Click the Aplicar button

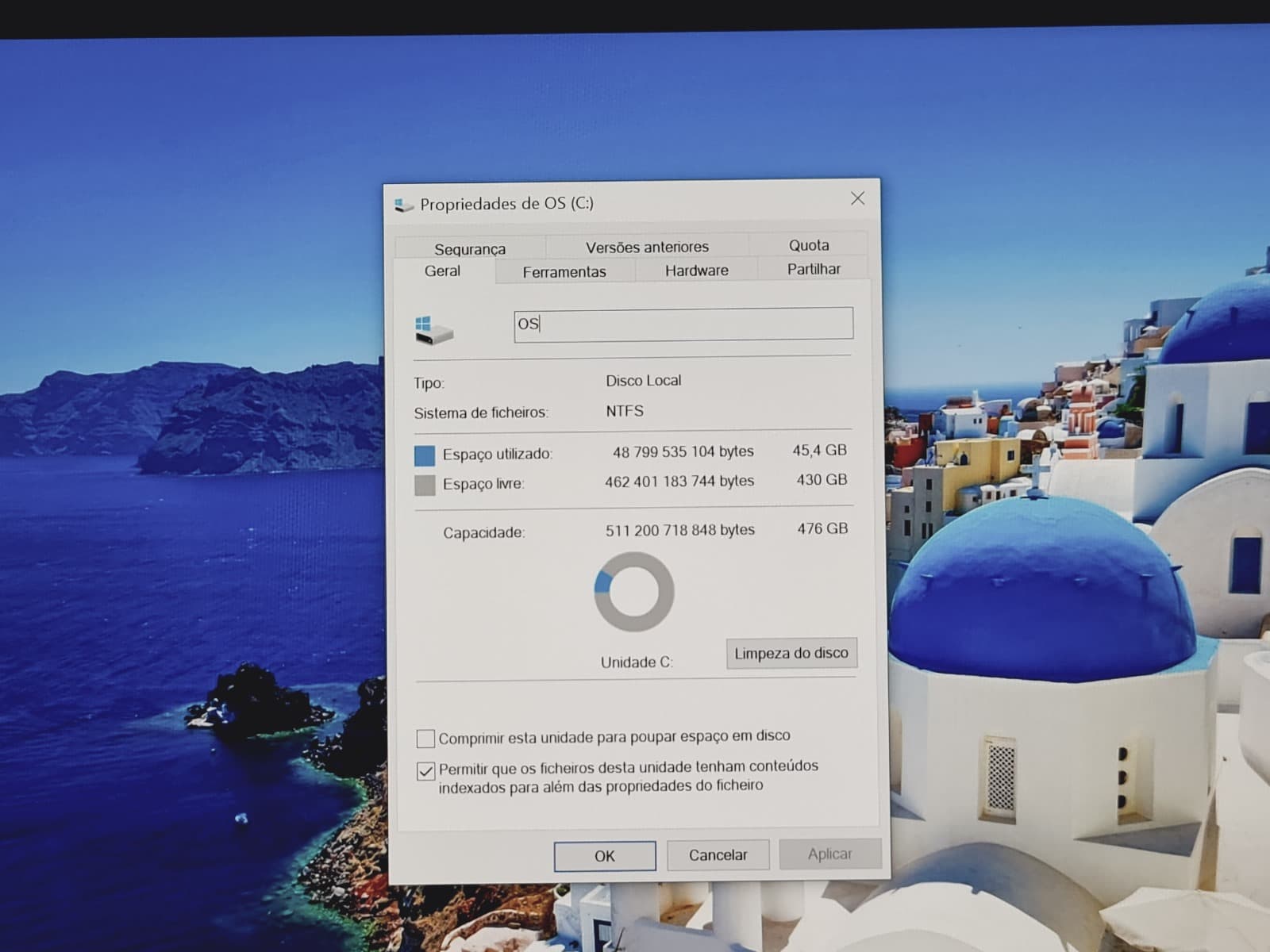pos(830,854)
